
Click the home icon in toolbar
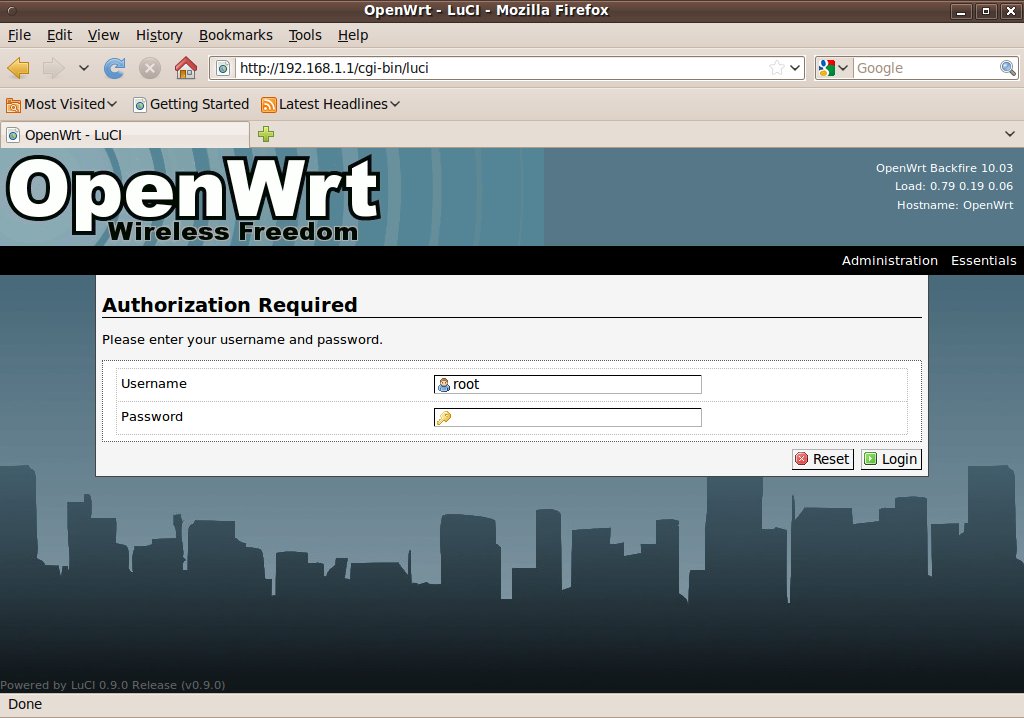point(185,68)
